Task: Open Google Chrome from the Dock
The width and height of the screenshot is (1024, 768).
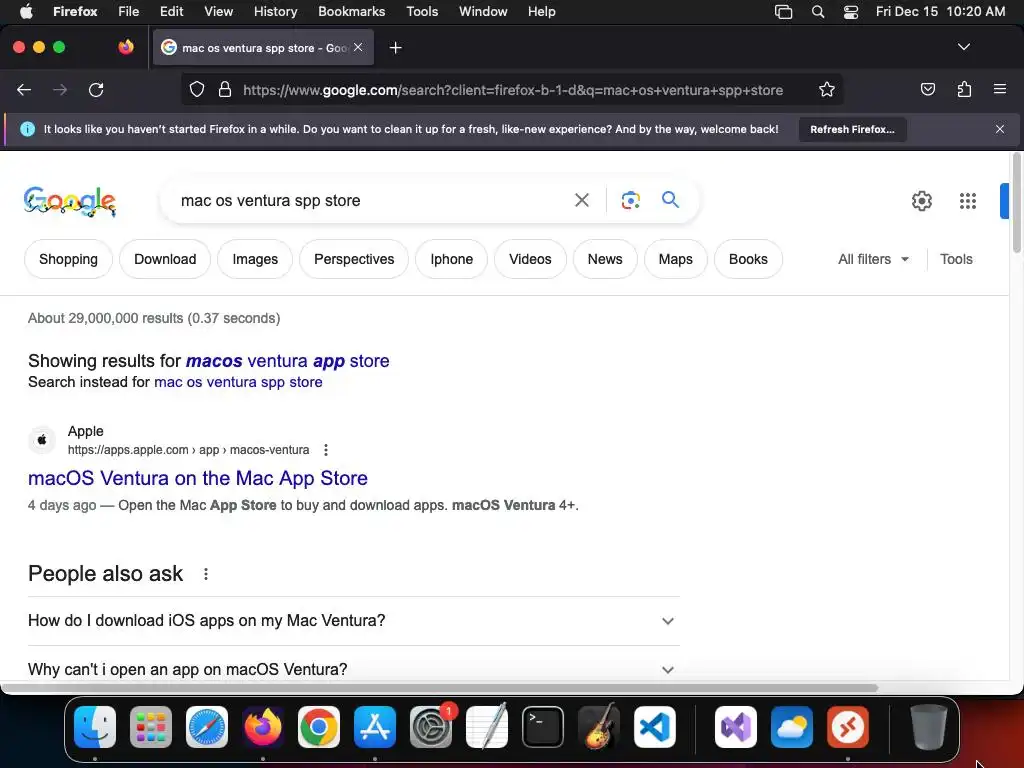Action: pos(319,727)
